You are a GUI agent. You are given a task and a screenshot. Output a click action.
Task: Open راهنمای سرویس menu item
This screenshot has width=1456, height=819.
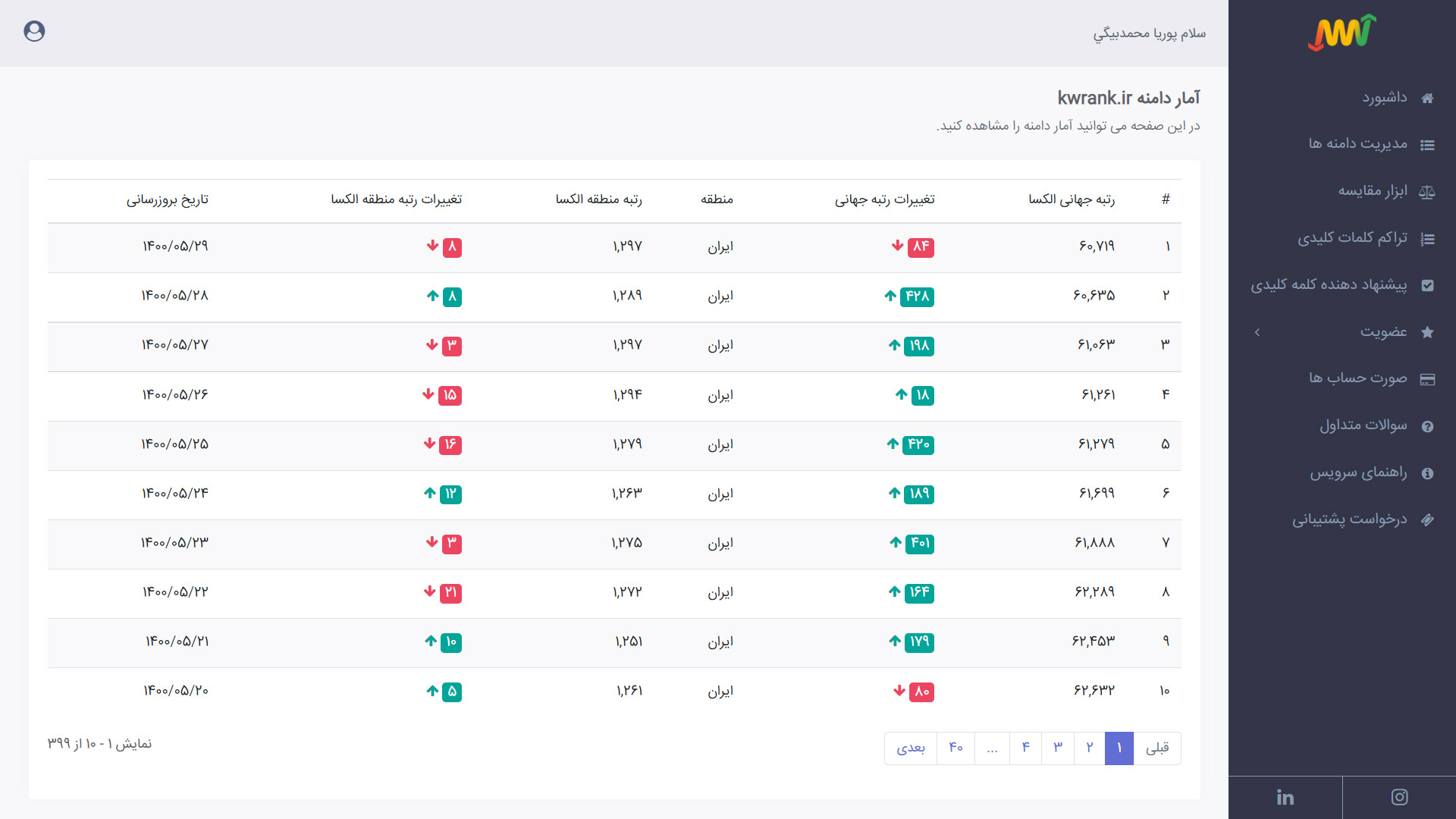(1358, 472)
